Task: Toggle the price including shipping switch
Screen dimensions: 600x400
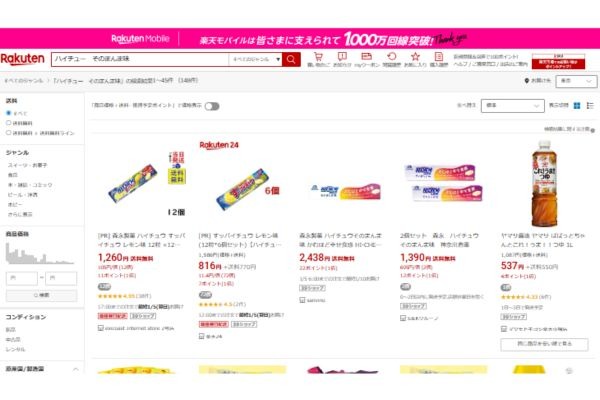Action: coord(212,106)
